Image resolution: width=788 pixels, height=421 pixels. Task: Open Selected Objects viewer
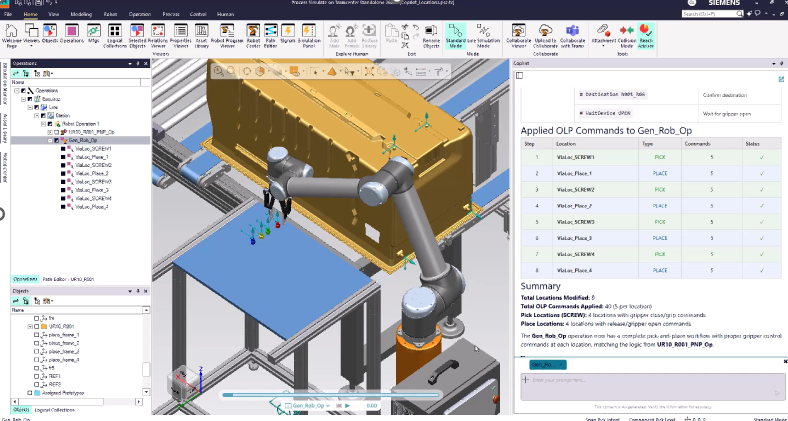click(x=137, y=35)
